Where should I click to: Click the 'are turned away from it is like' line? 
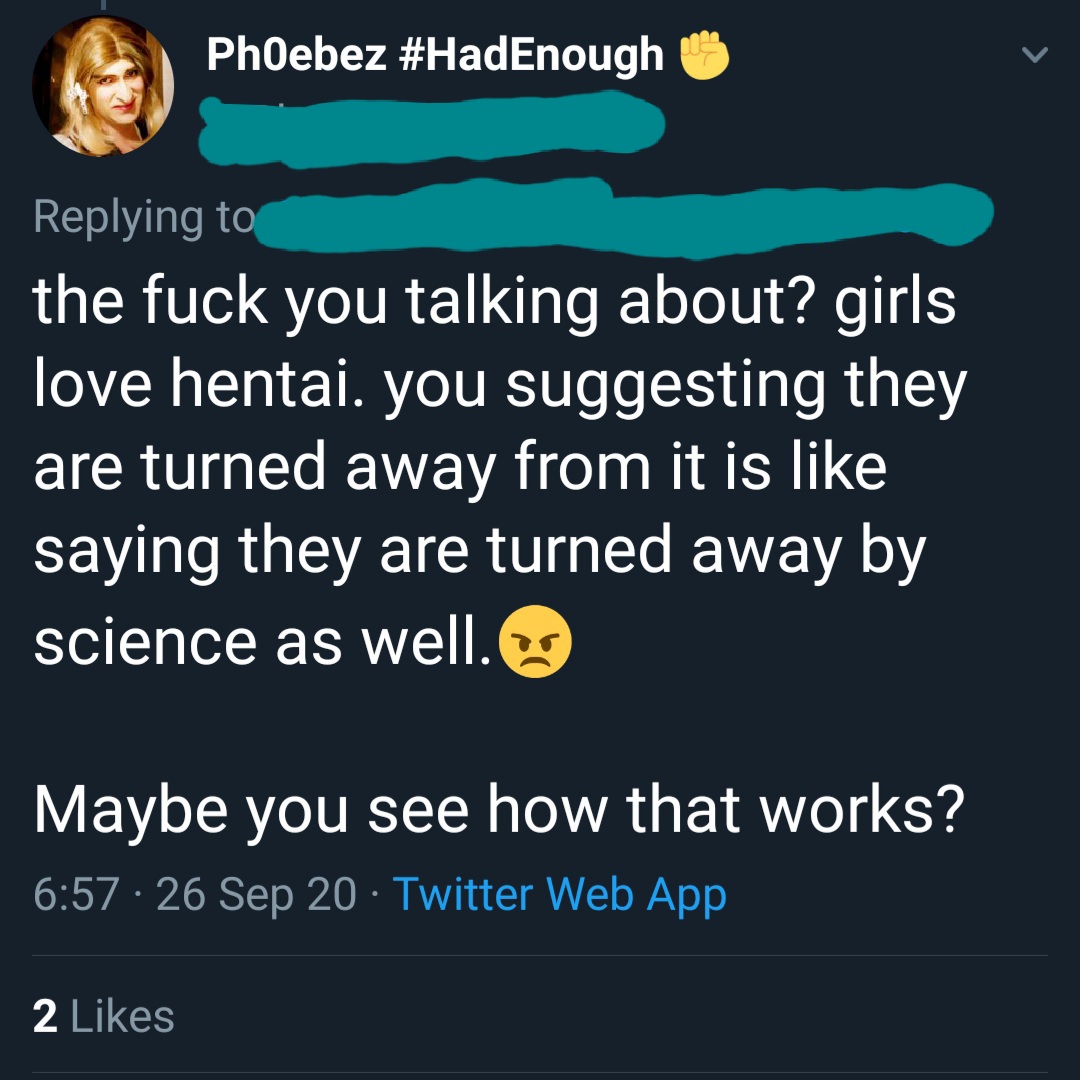pyautogui.click(x=459, y=468)
